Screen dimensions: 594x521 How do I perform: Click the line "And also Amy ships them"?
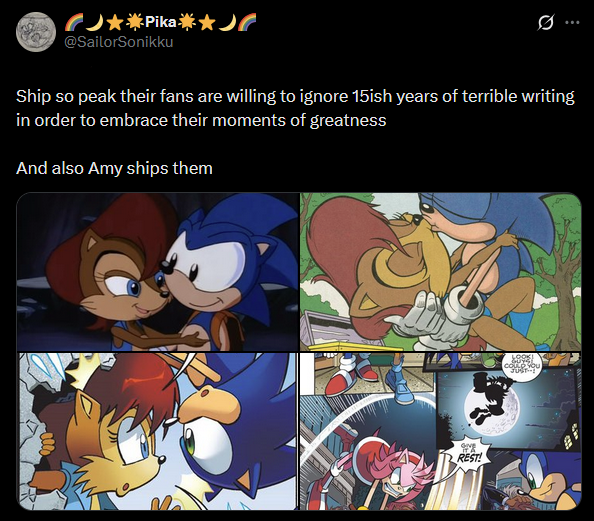point(114,168)
